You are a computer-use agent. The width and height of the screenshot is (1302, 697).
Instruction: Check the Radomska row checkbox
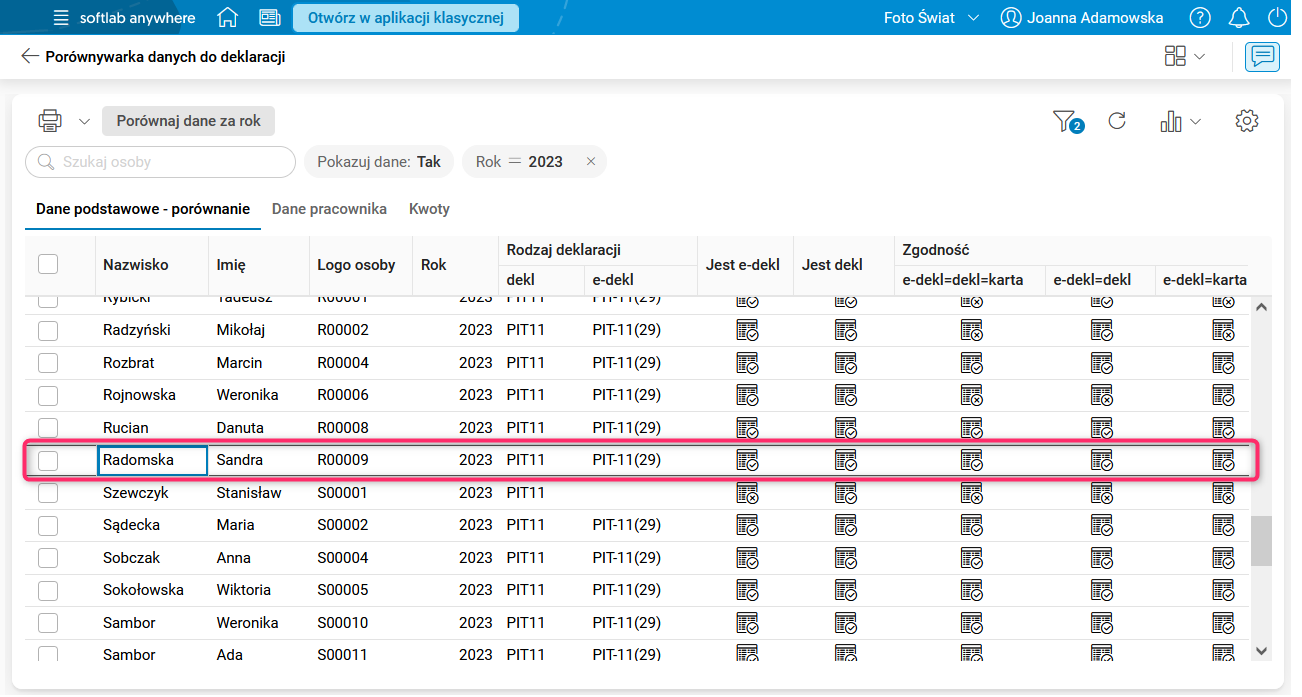tap(48, 460)
